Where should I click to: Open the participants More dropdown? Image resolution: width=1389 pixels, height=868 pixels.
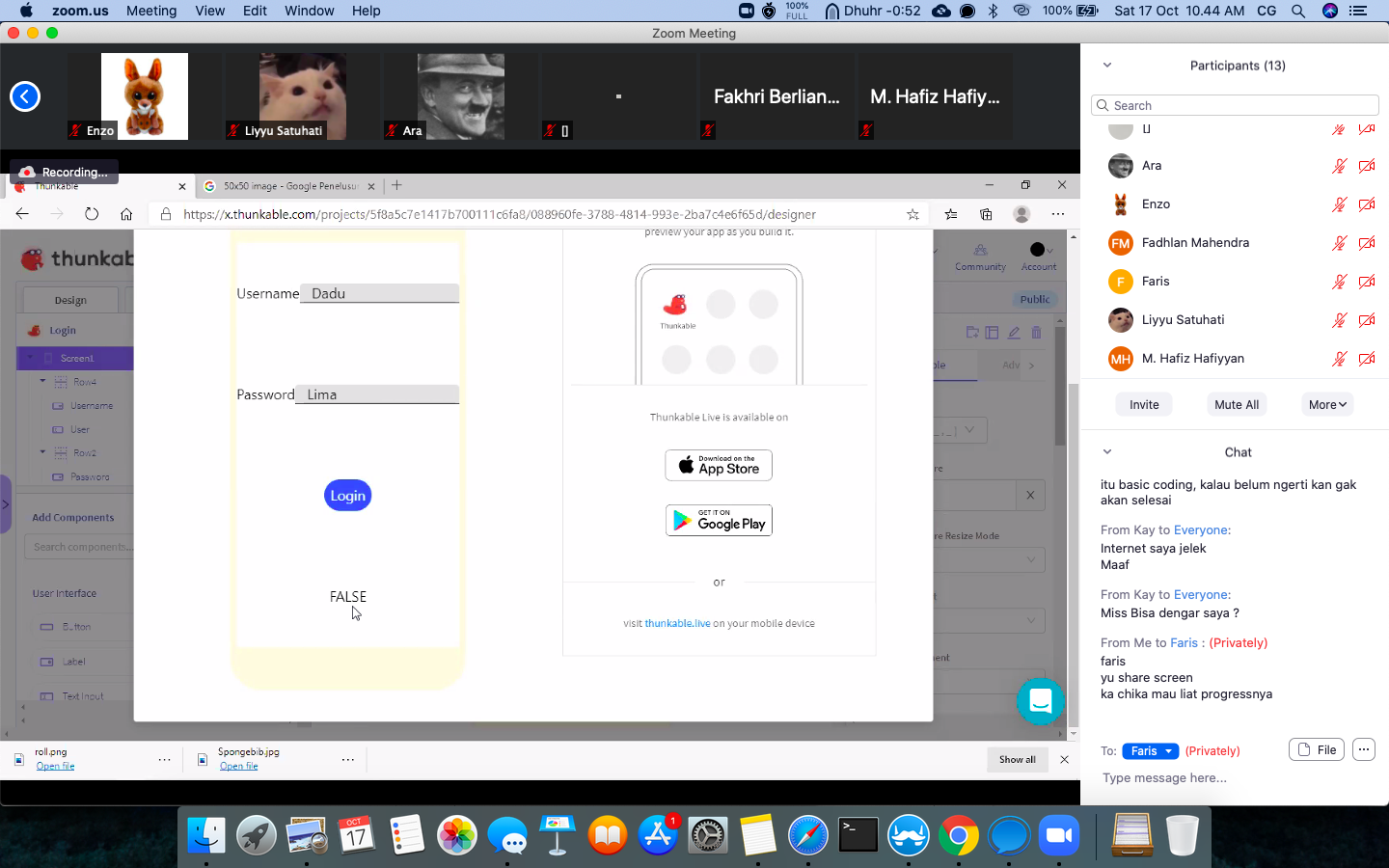1327,404
